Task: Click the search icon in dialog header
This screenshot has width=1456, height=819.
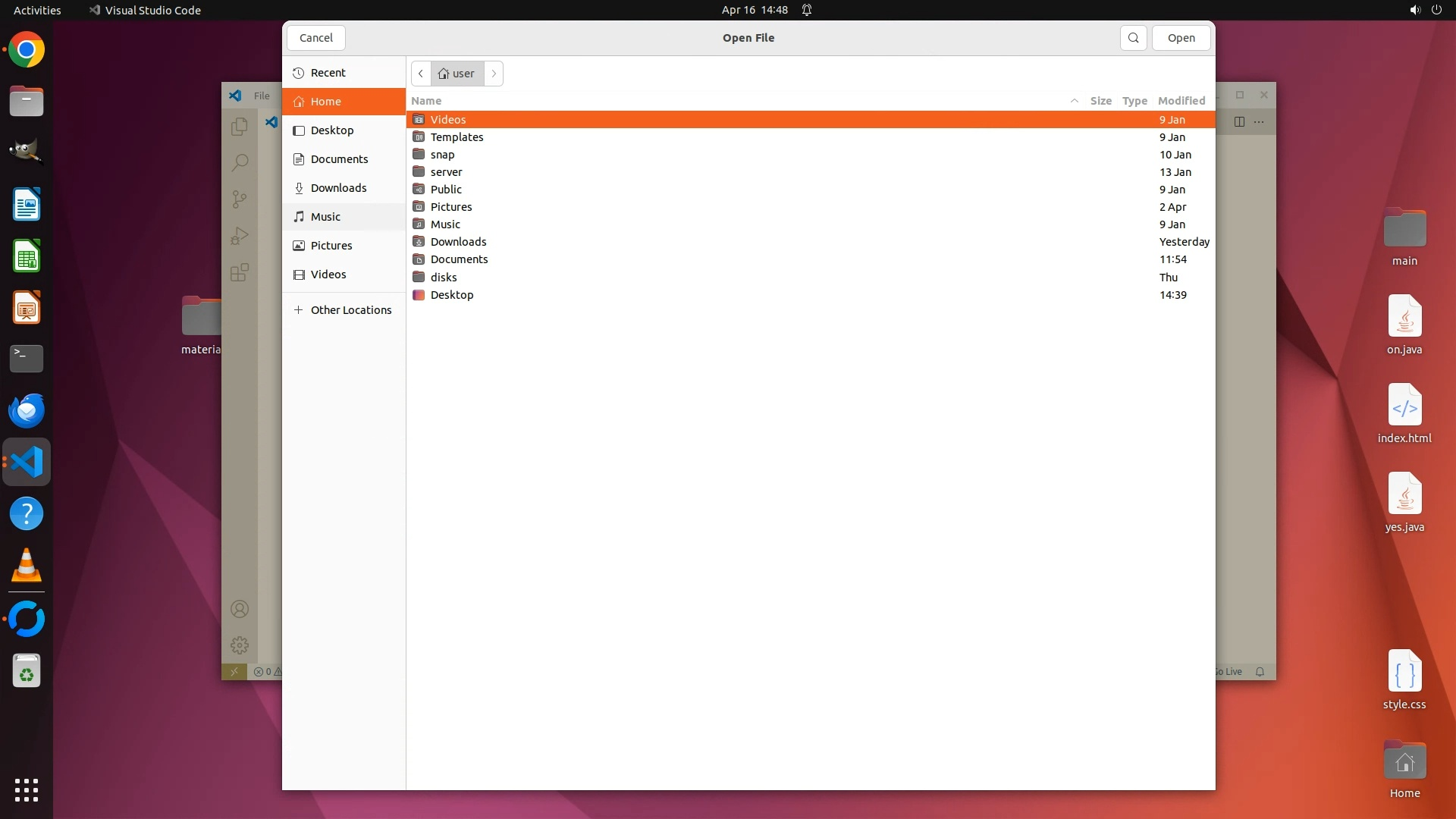Action: click(x=1133, y=38)
